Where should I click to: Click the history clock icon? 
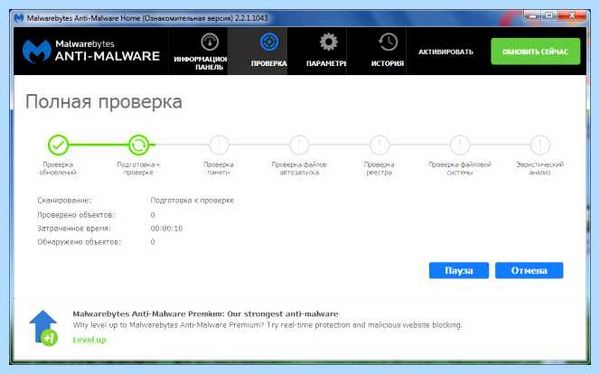[388, 42]
